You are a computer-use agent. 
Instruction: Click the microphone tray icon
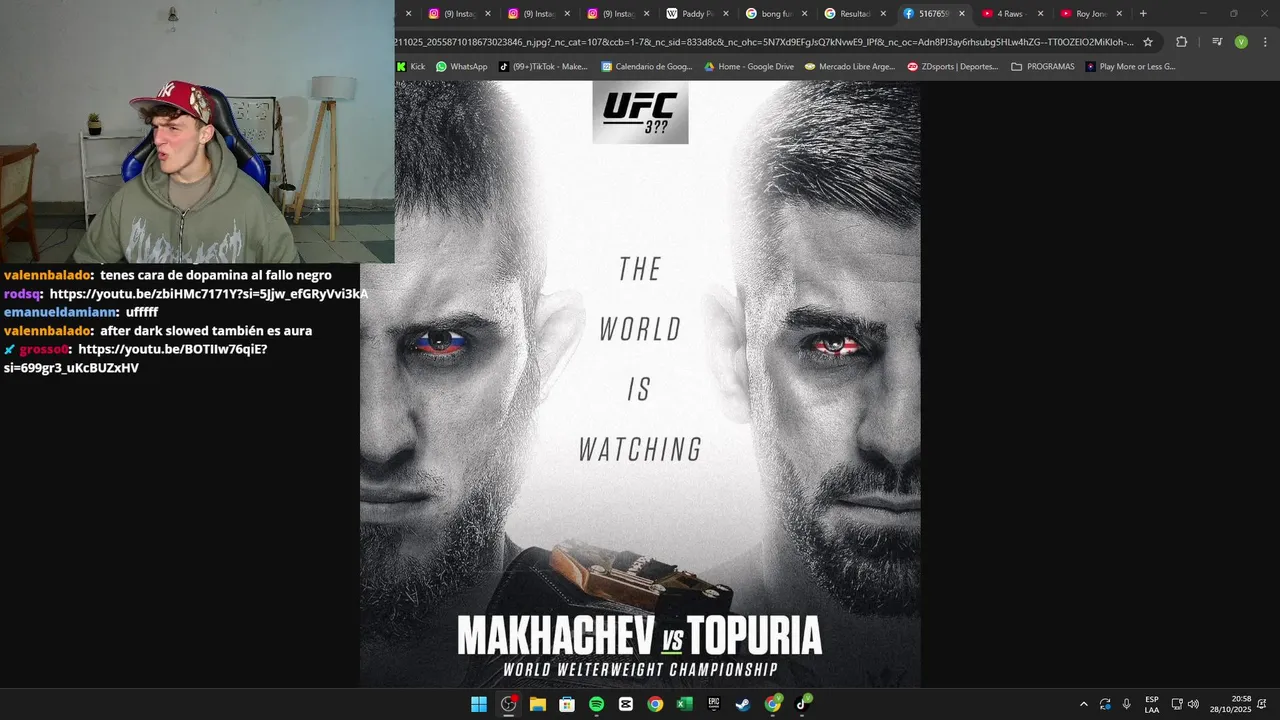1126,704
